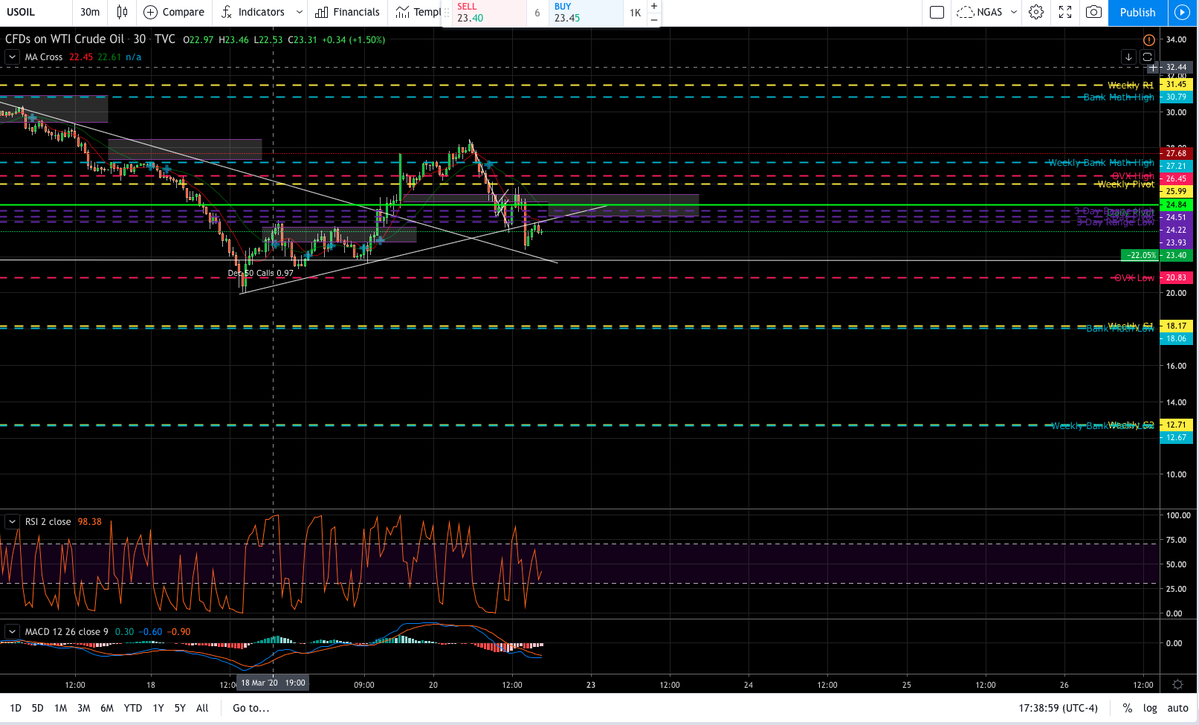Click the orange alert warning icon
Screen dimensions: 1199x725
point(1148,39)
